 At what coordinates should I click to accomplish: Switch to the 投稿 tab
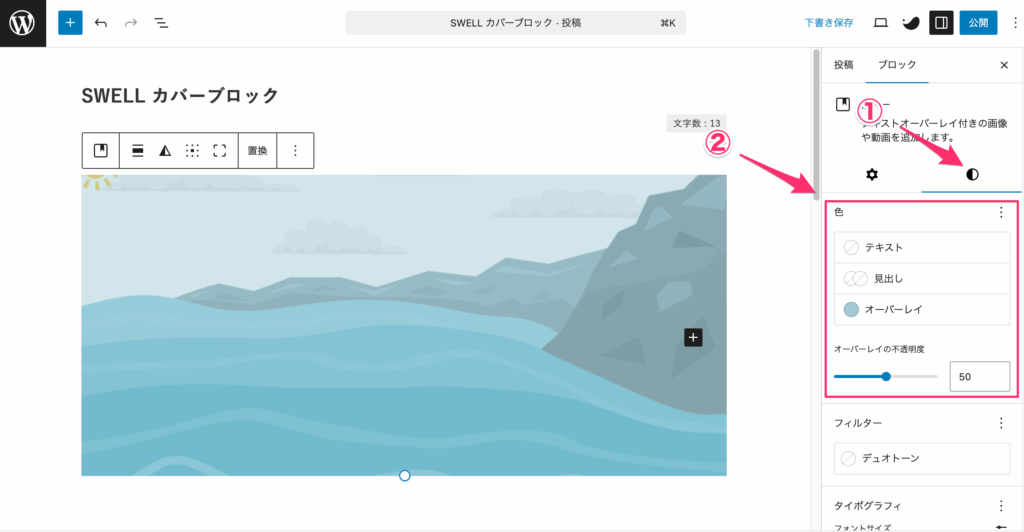pos(843,65)
